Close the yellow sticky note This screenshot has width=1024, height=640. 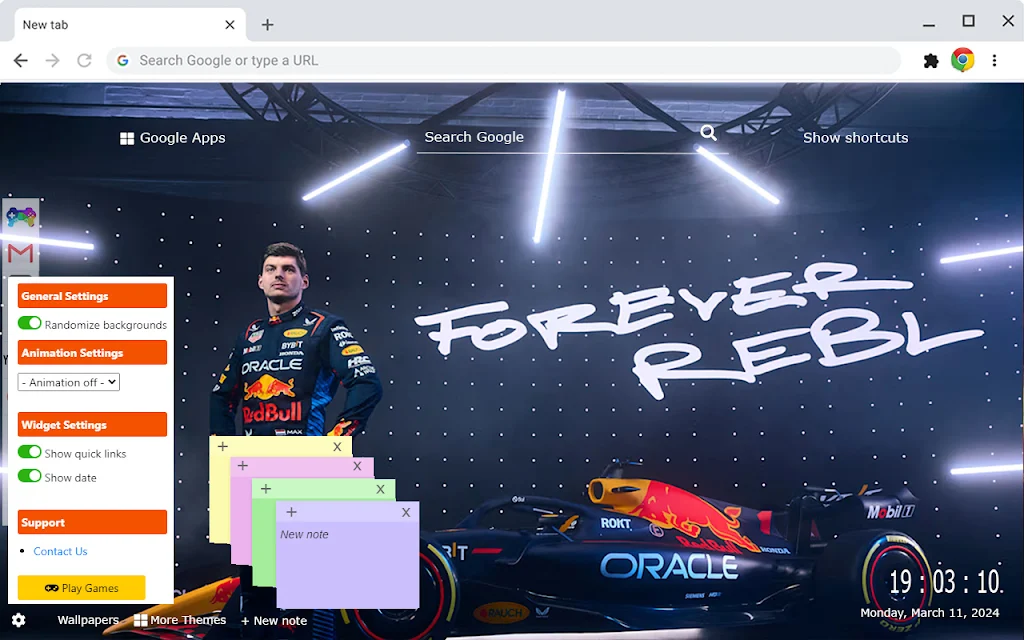coord(337,447)
